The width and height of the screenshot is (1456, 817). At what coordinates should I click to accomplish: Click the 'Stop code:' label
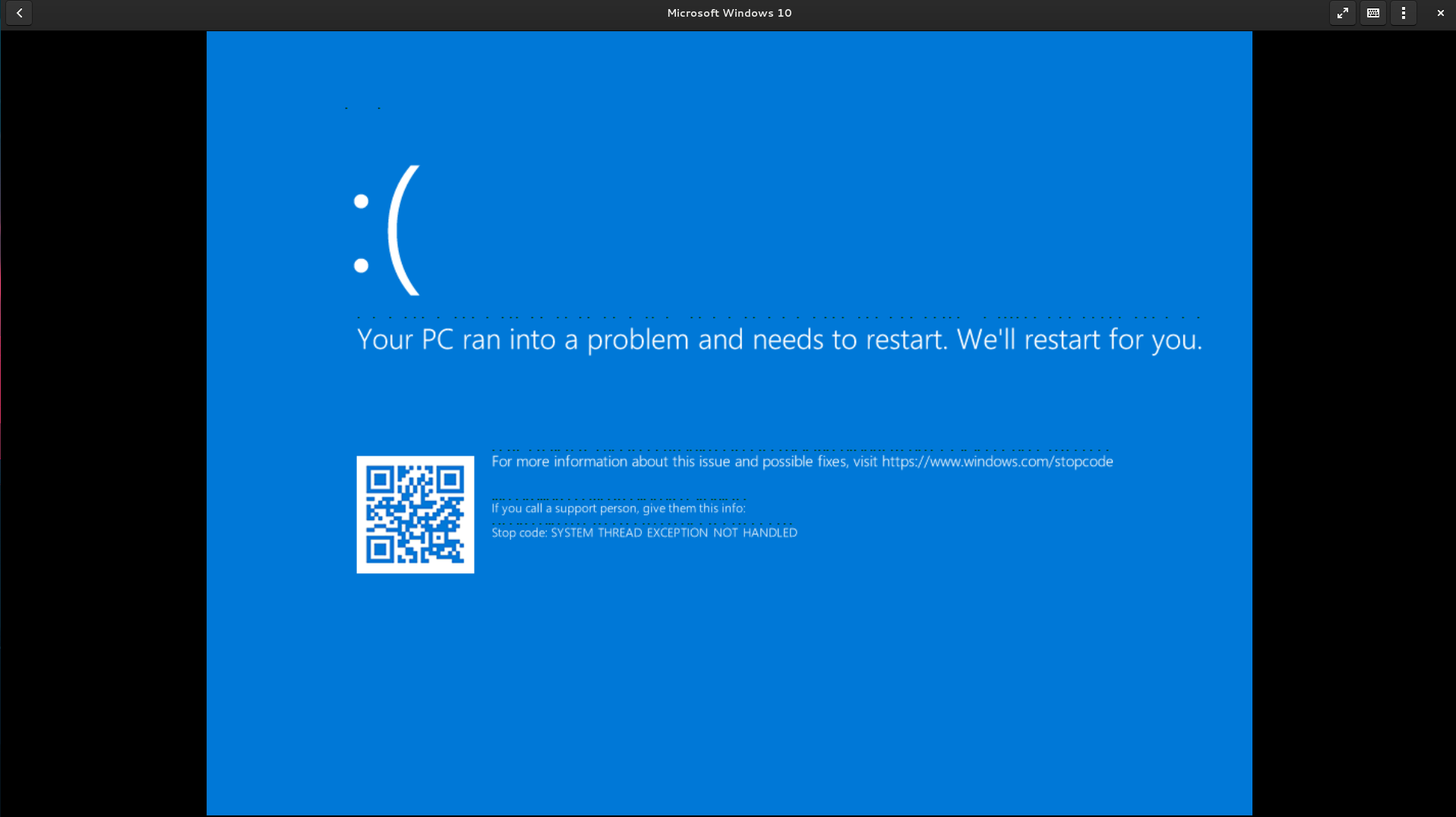(519, 533)
